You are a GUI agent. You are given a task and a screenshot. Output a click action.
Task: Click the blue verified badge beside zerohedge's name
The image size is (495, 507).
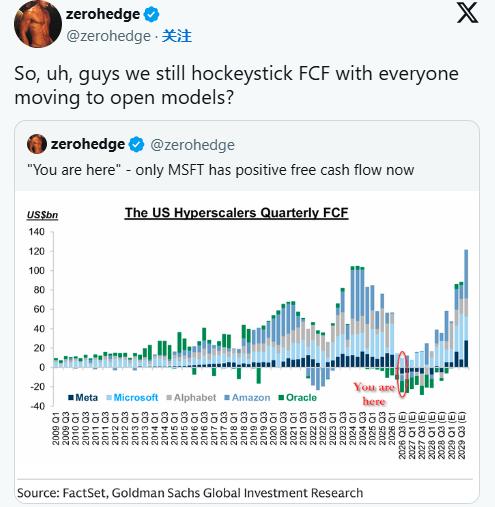click(151, 15)
